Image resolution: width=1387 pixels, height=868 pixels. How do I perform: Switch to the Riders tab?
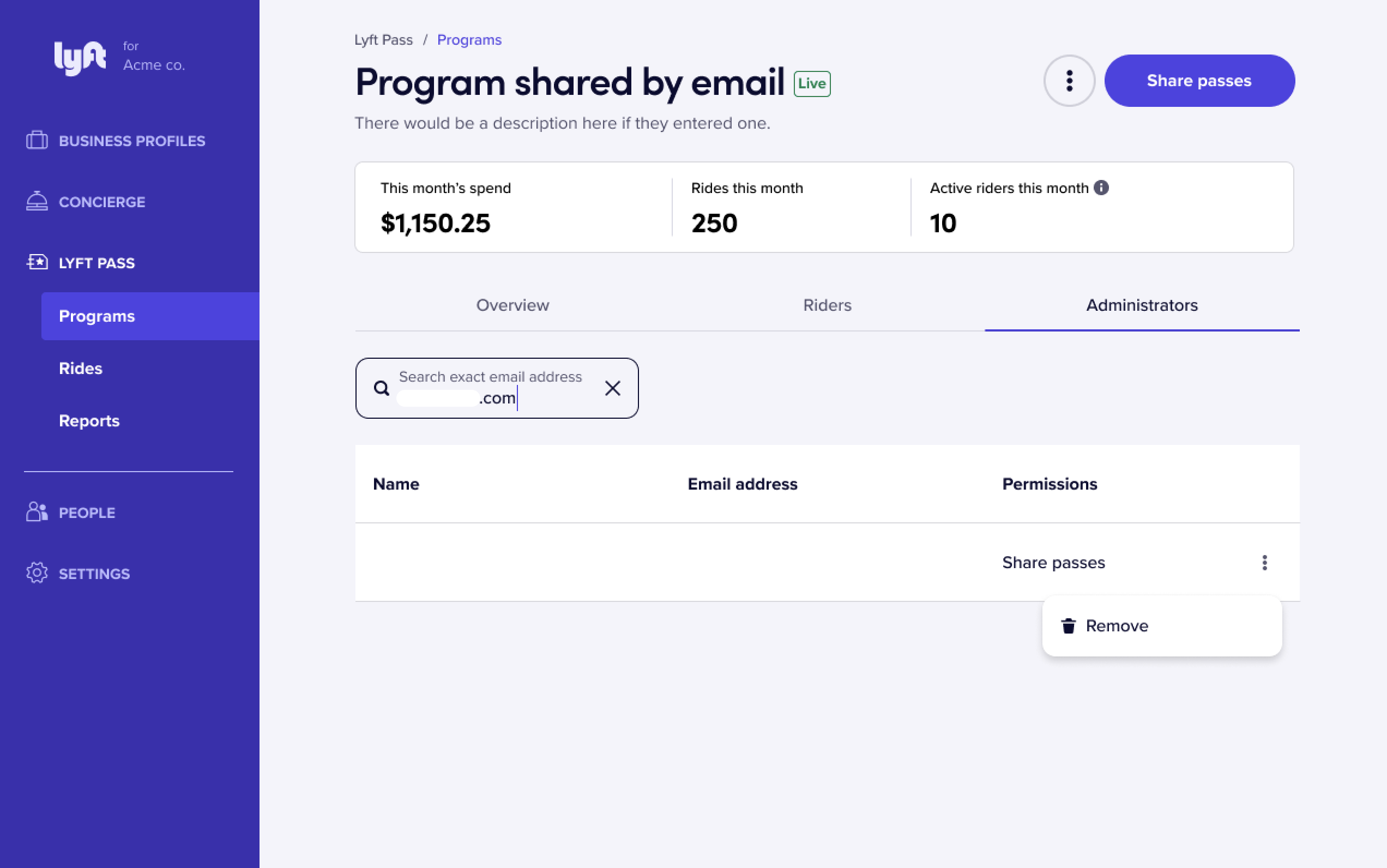pos(827,305)
